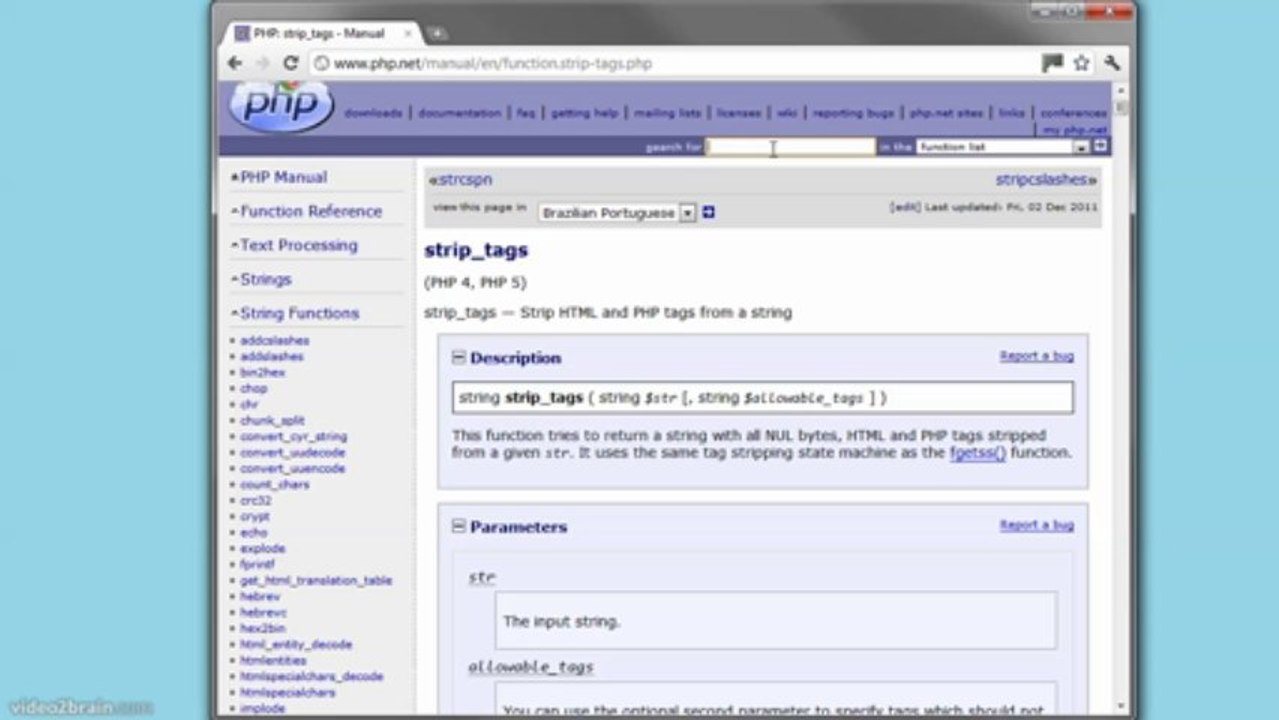The height and width of the screenshot is (720, 1279).
Task: Collapse the Description section toggle
Action: pyautogui.click(x=459, y=357)
